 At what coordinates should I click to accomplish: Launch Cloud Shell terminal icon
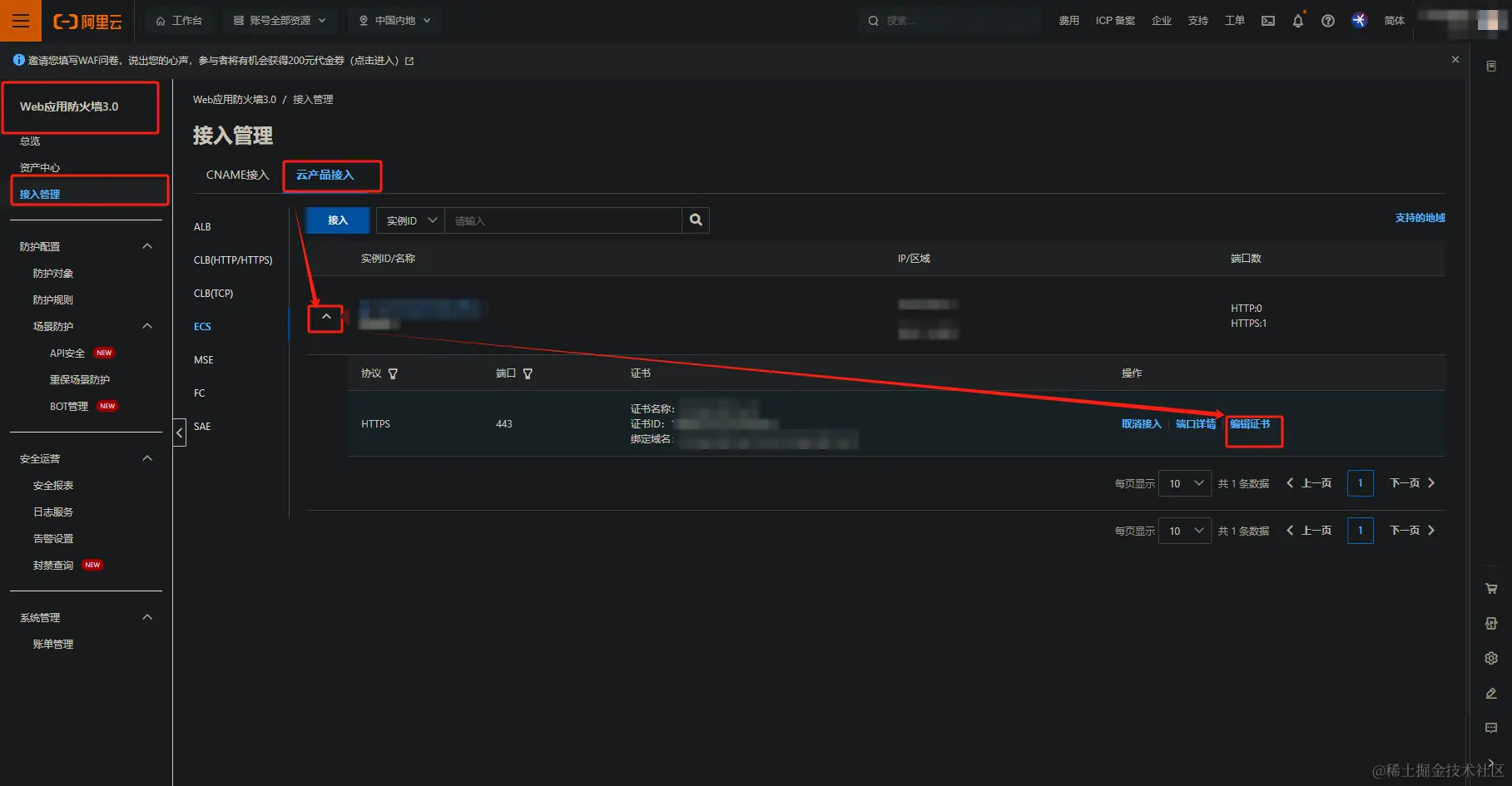1268,21
